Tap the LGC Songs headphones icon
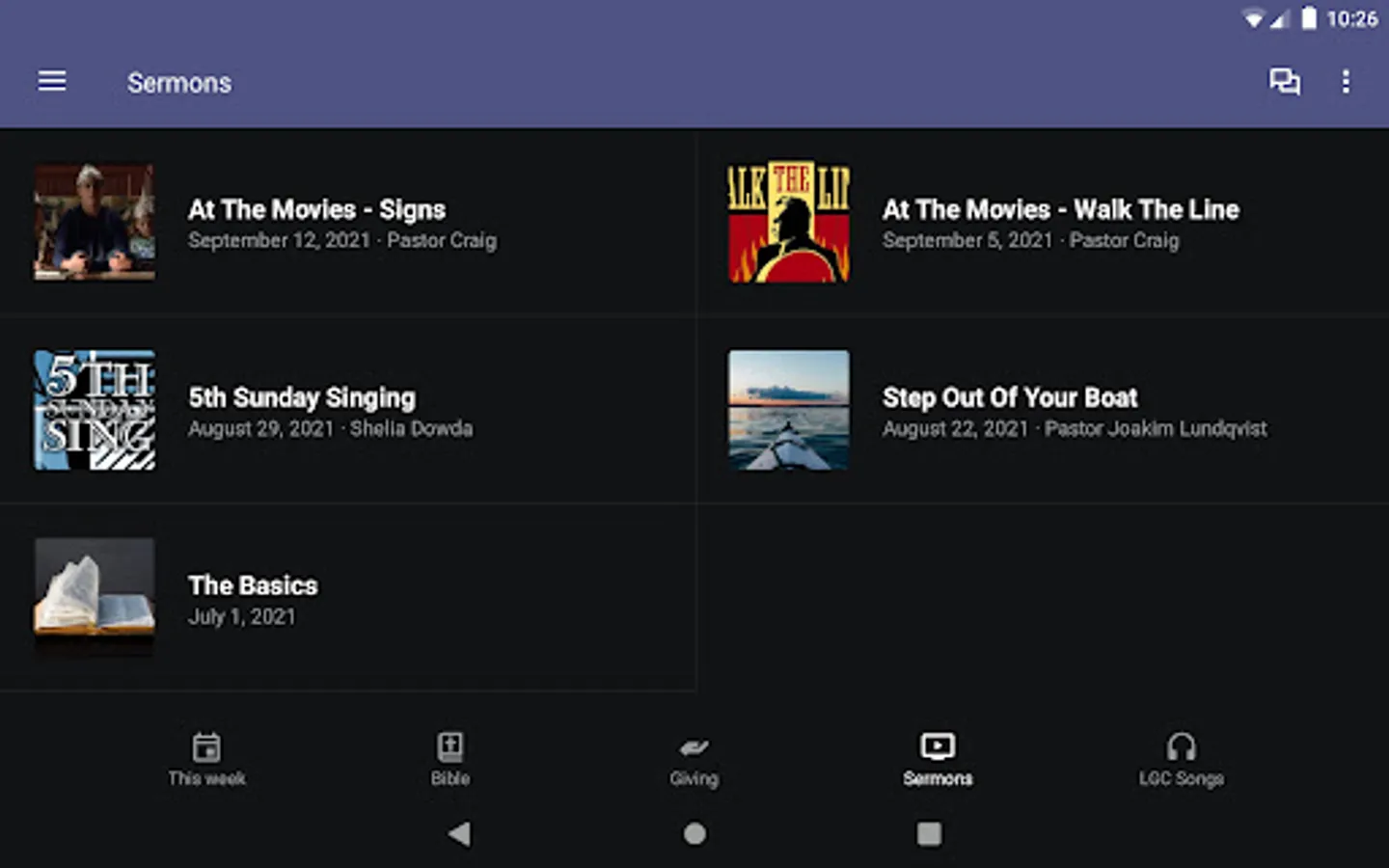 tap(1181, 747)
